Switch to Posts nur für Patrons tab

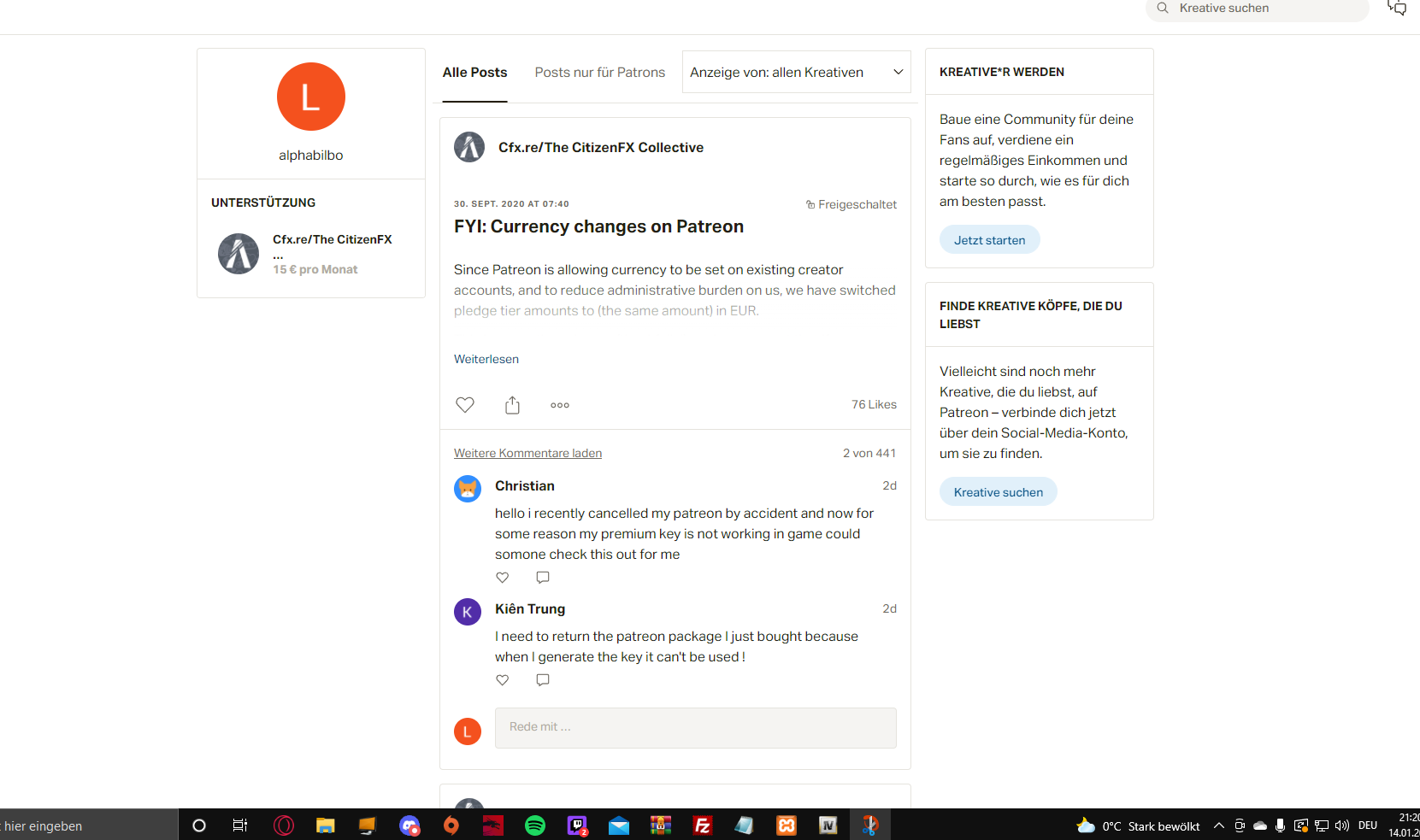click(x=600, y=73)
